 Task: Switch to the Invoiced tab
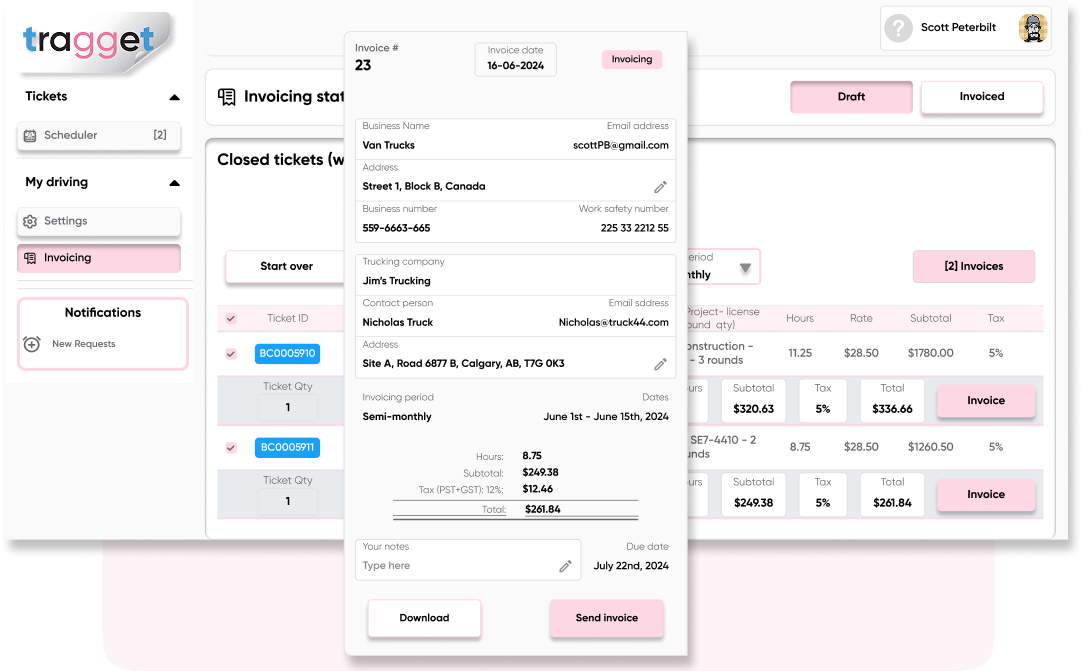coord(981,97)
